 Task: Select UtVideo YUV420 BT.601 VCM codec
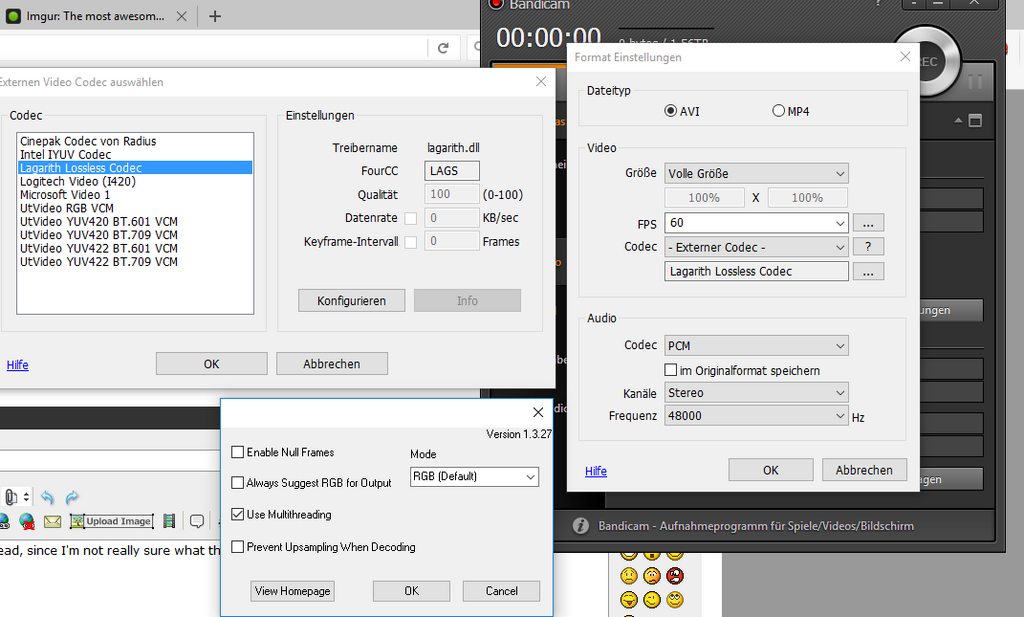coord(135,221)
